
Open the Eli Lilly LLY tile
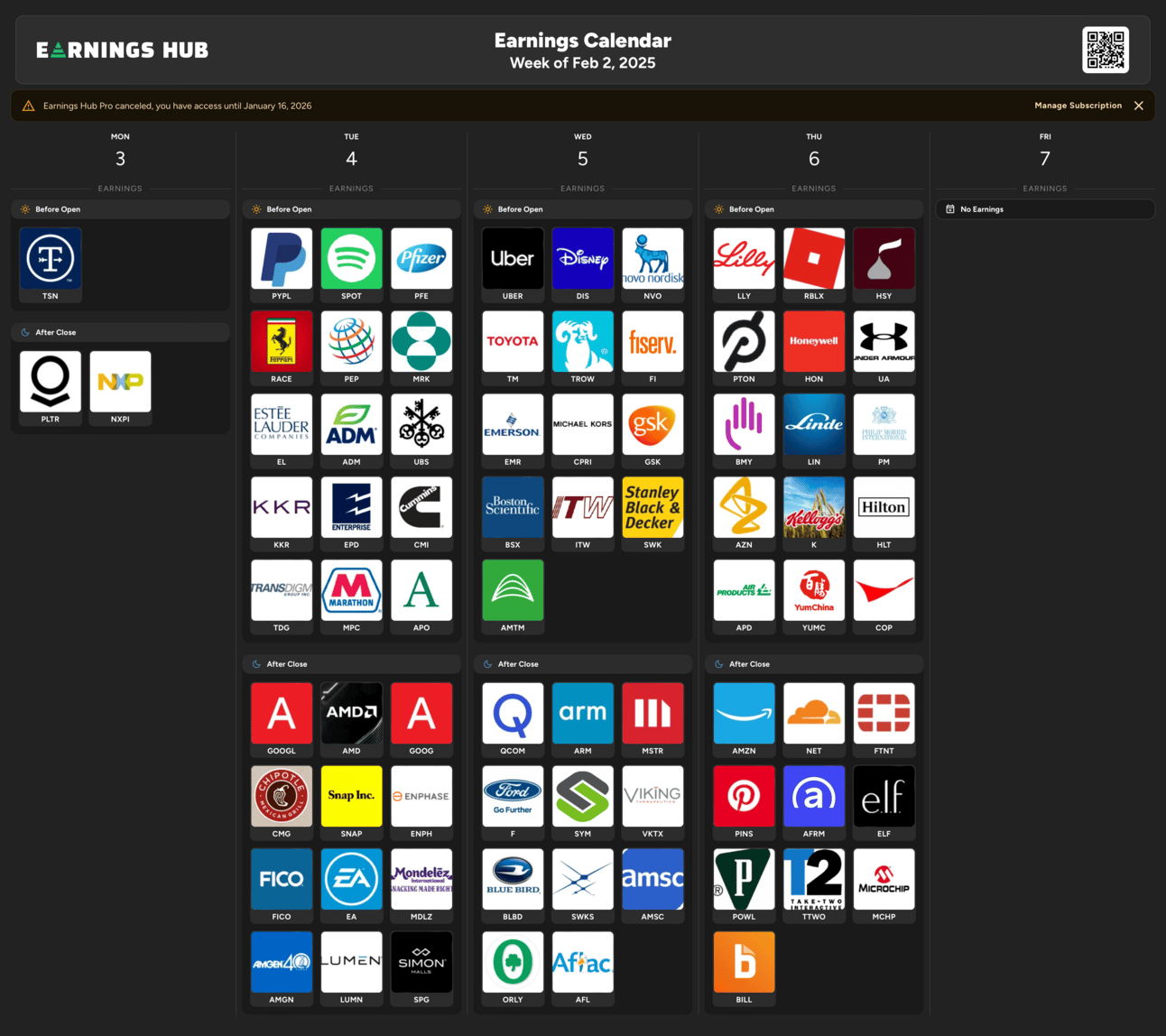pos(744,264)
